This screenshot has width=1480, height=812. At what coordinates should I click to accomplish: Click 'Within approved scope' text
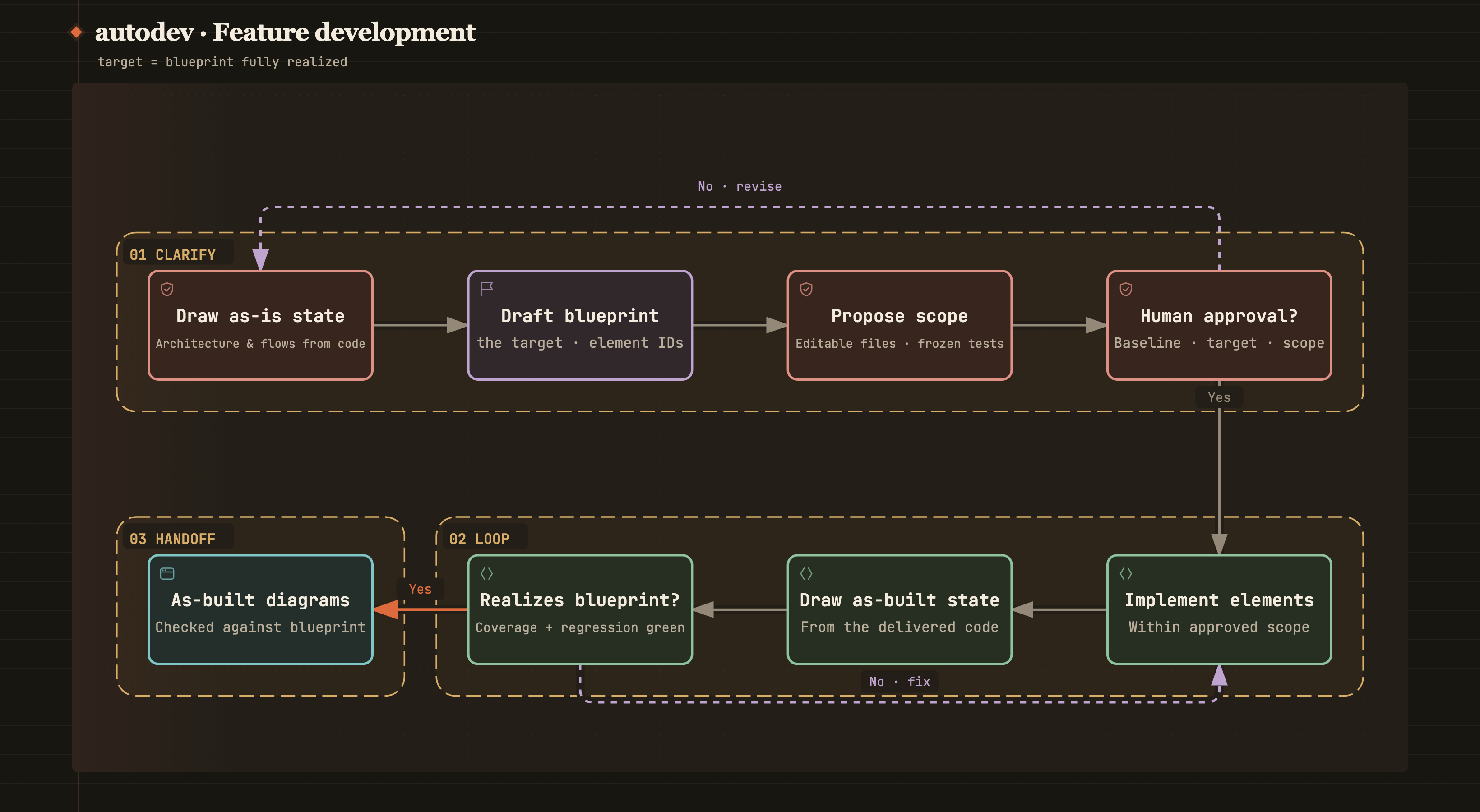(x=1219, y=627)
